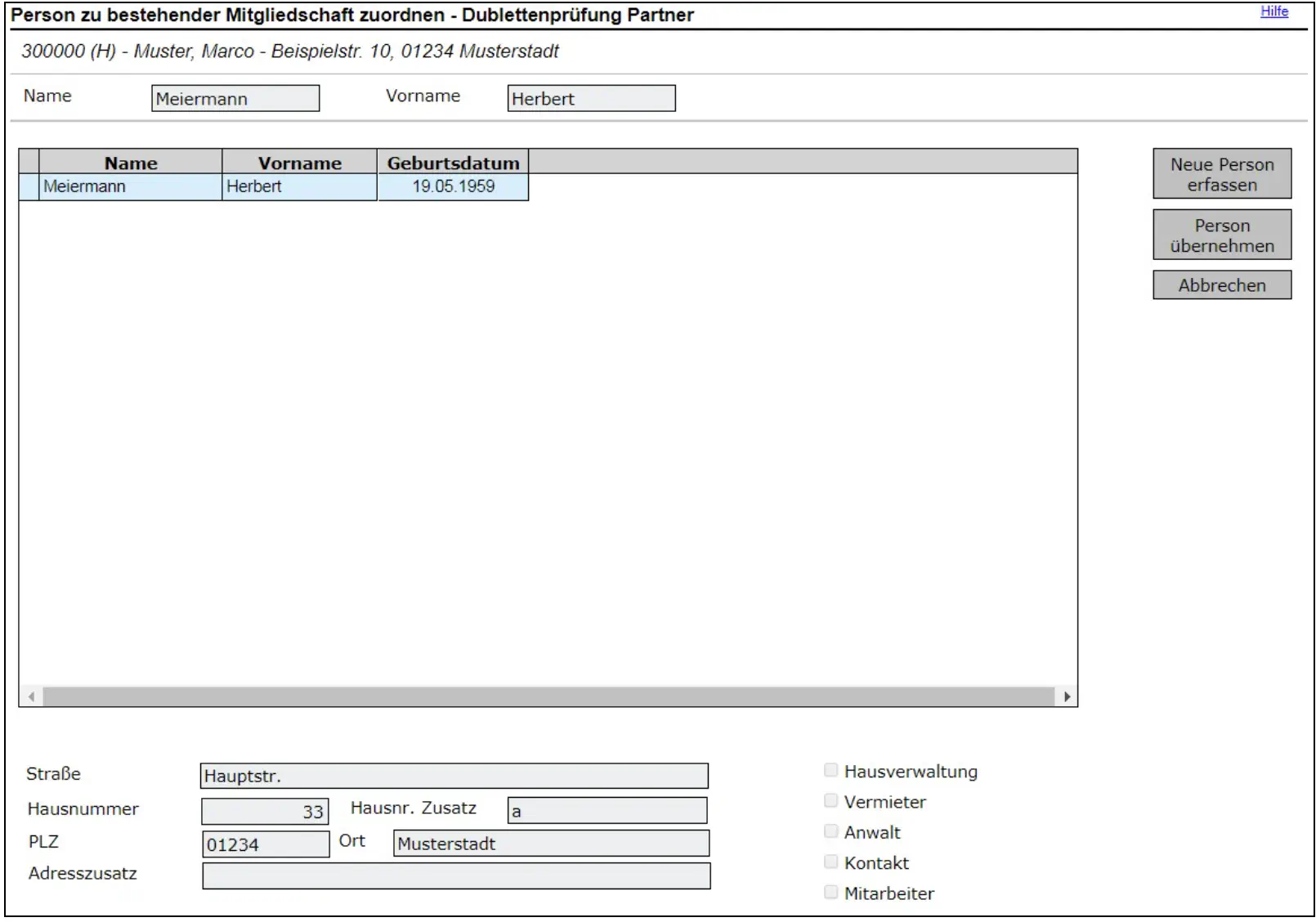Tick the Vermieter checkbox

830,801
